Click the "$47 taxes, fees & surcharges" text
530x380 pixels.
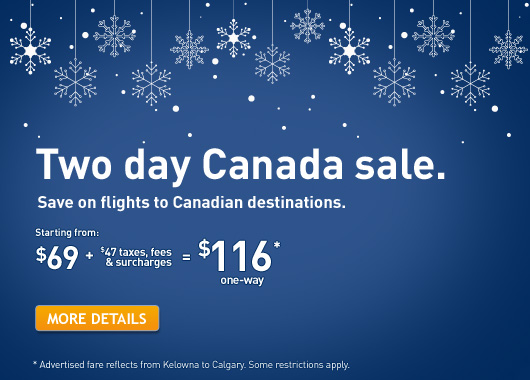[136, 257]
